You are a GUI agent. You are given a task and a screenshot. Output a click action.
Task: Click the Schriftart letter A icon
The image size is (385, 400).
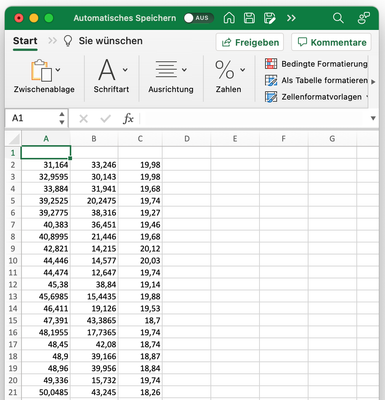(x=107, y=70)
